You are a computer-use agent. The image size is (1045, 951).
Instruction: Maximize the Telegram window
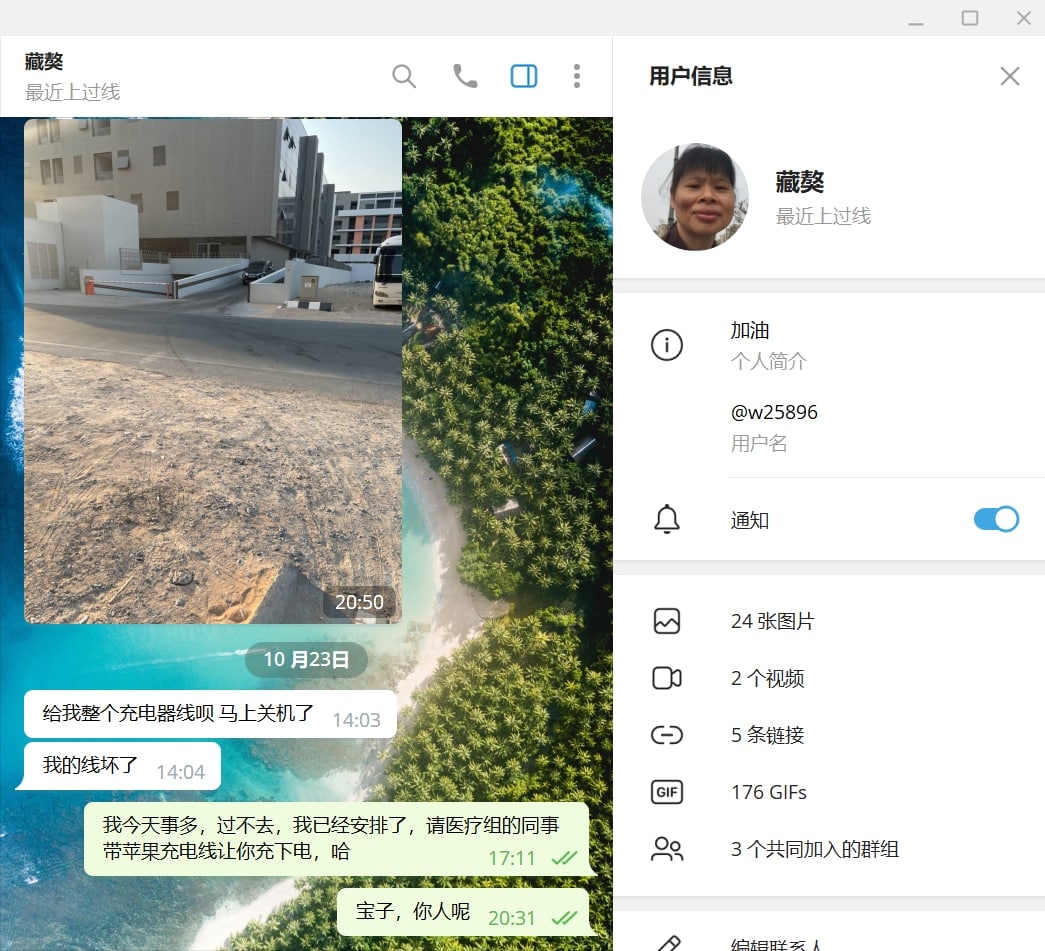pos(970,18)
